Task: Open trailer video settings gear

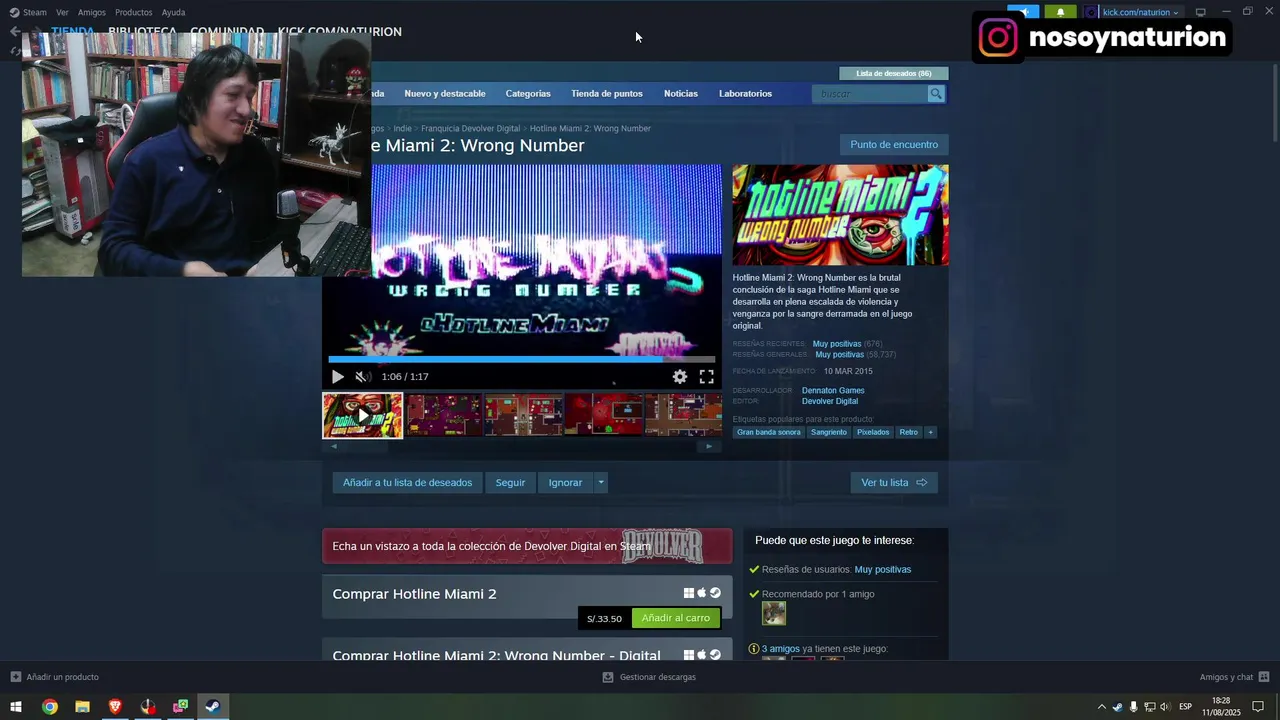Action: point(680,377)
